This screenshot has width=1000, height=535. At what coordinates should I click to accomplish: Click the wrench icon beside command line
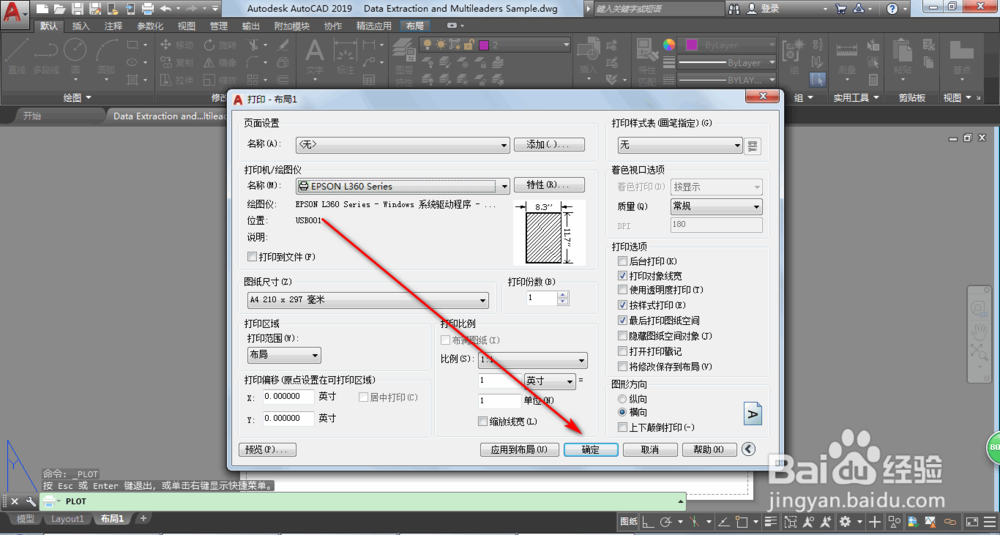[30, 502]
